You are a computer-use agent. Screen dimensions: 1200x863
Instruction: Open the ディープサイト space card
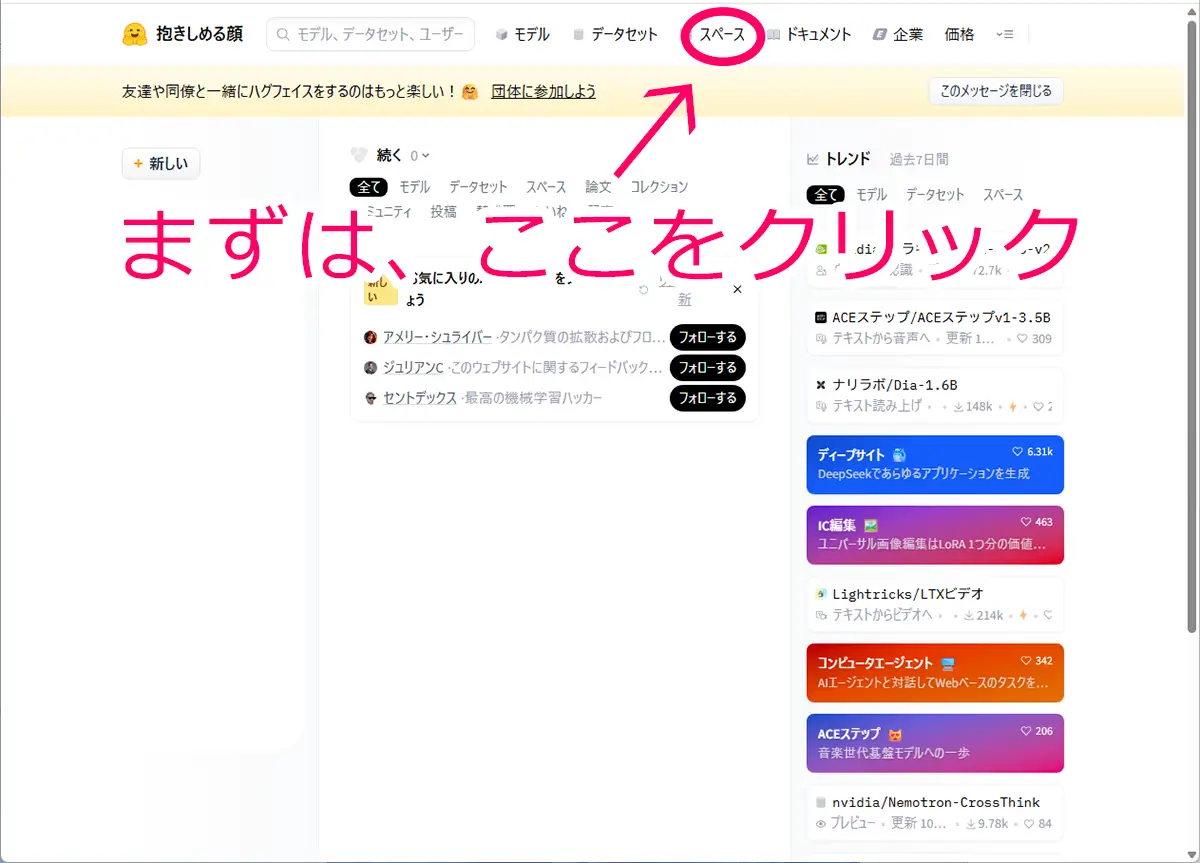click(935, 464)
